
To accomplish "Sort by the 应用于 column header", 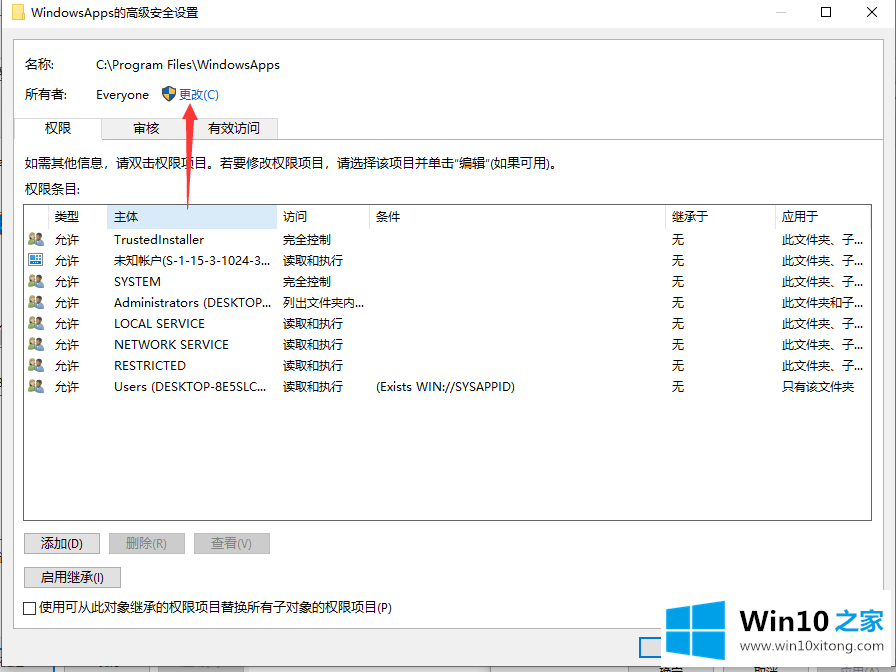I will pyautogui.click(x=823, y=217).
